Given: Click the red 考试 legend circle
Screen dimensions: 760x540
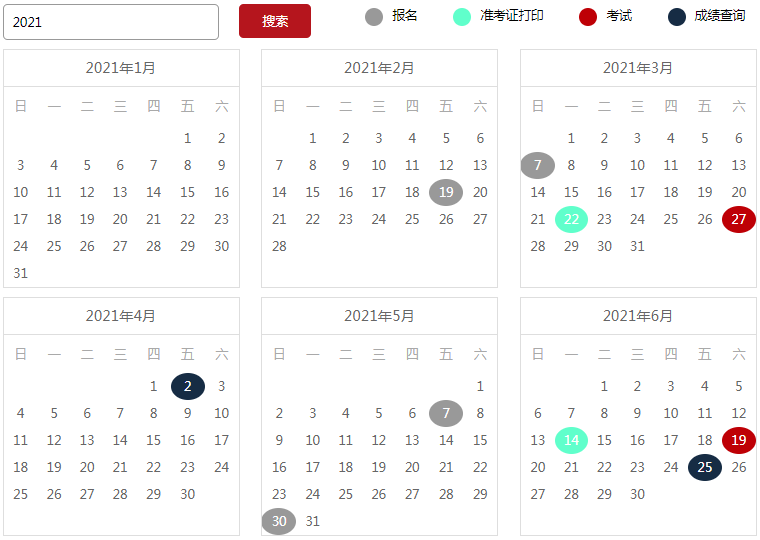Looking at the screenshot, I should pos(588,17).
